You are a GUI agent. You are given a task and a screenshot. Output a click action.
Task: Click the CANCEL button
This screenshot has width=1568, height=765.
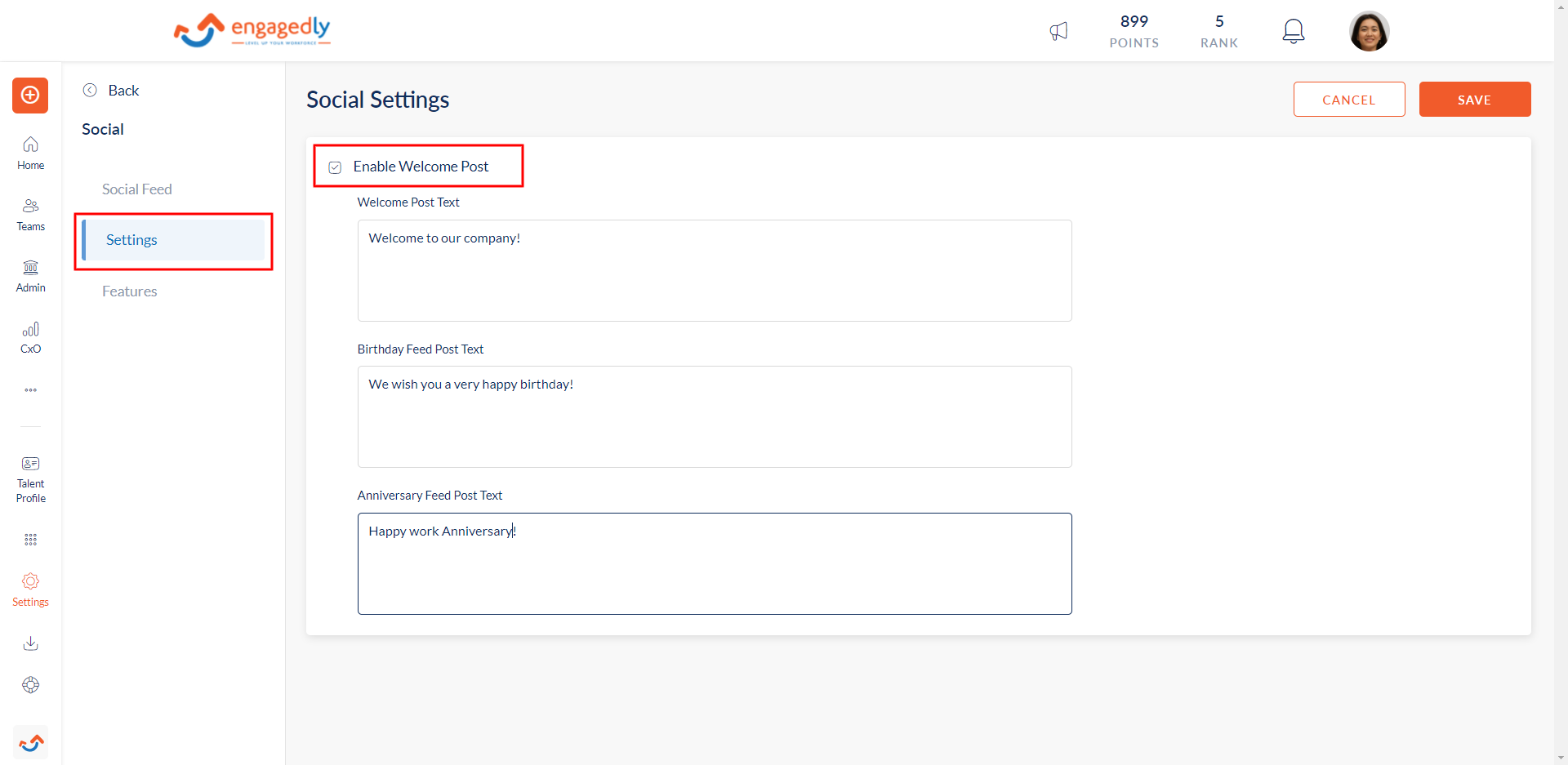click(x=1349, y=100)
